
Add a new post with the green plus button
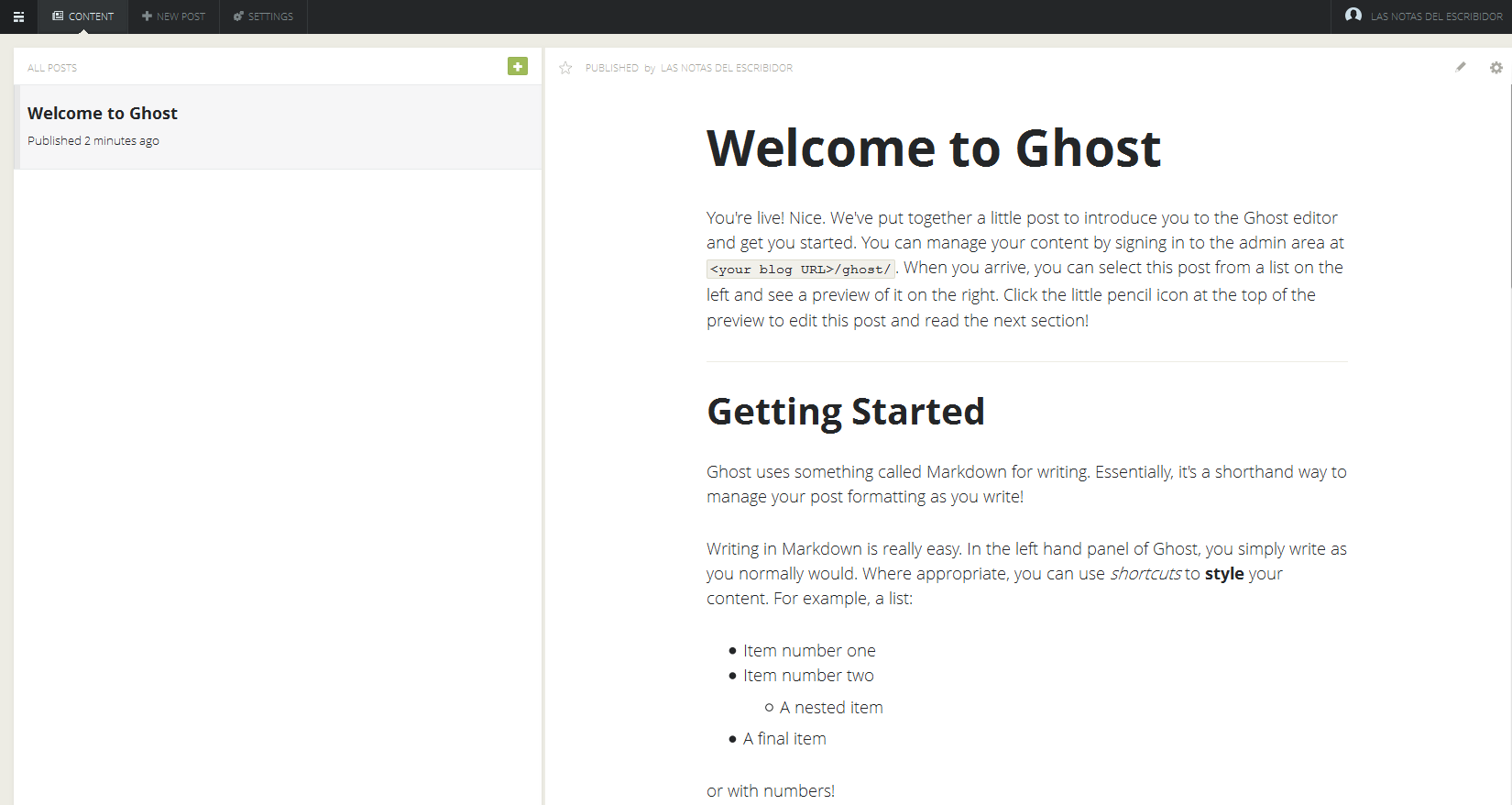[518, 66]
